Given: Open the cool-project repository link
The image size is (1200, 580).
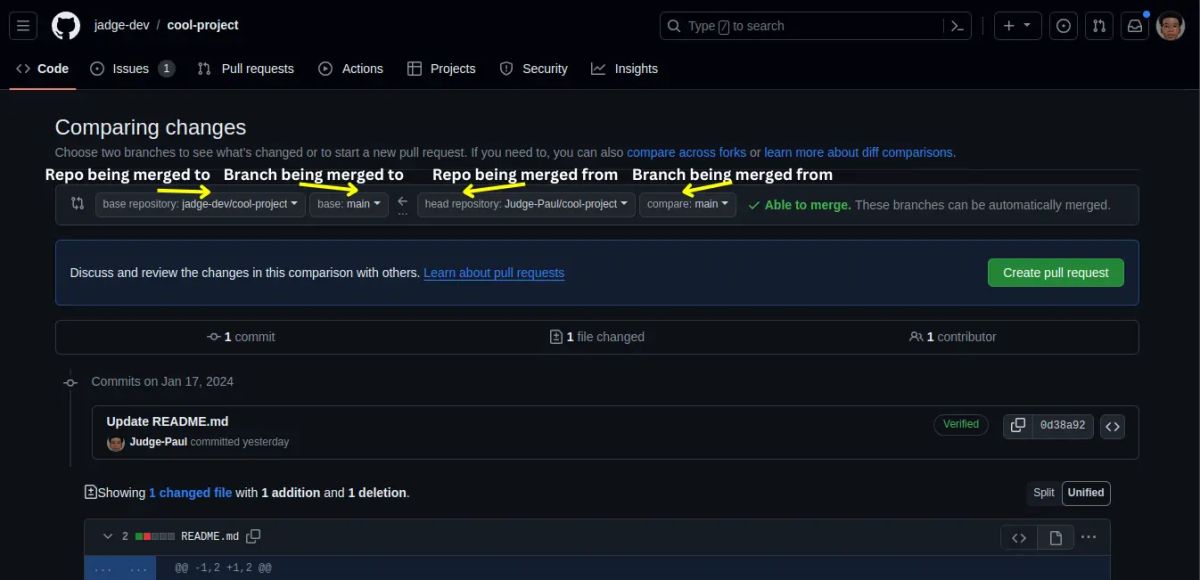Looking at the screenshot, I should pyautogui.click(x=203, y=25).
